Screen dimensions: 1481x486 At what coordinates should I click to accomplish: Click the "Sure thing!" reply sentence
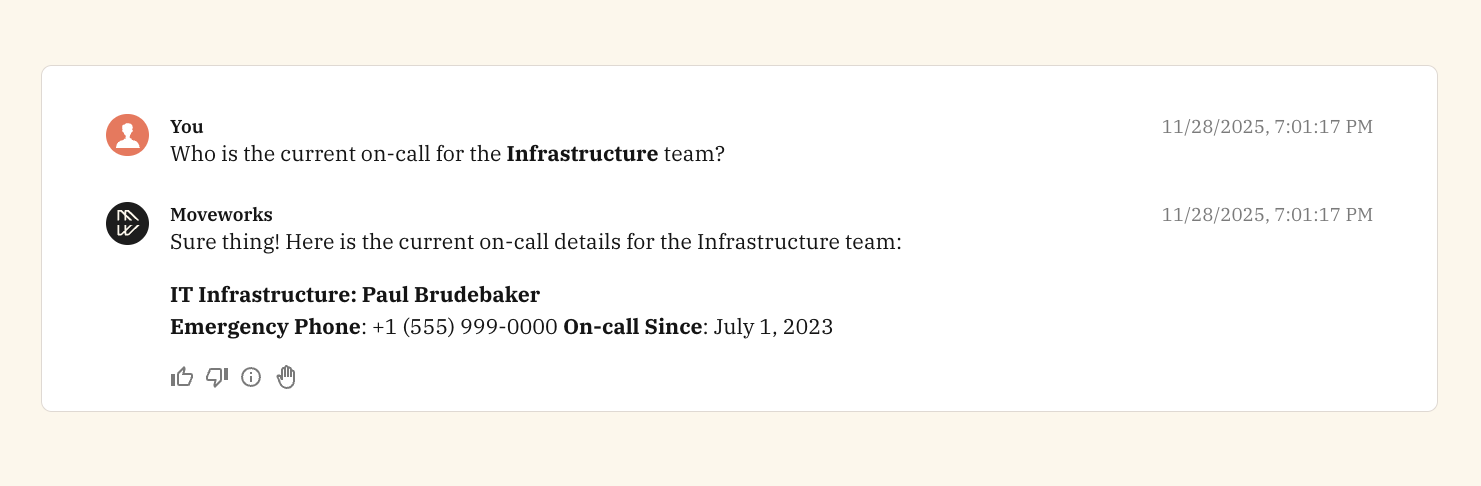tap(536, 242)
